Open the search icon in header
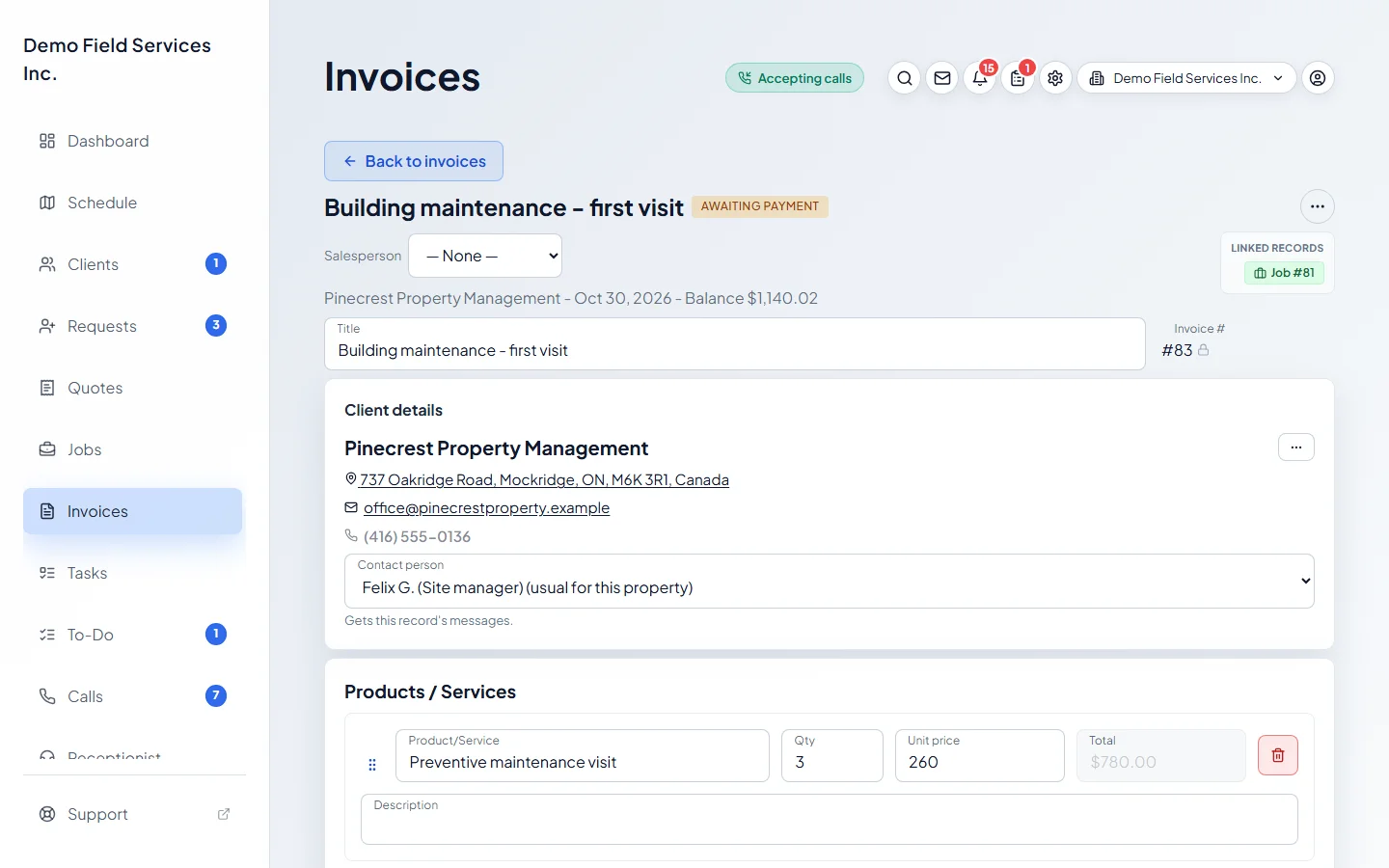 click(x=904, y=78)
